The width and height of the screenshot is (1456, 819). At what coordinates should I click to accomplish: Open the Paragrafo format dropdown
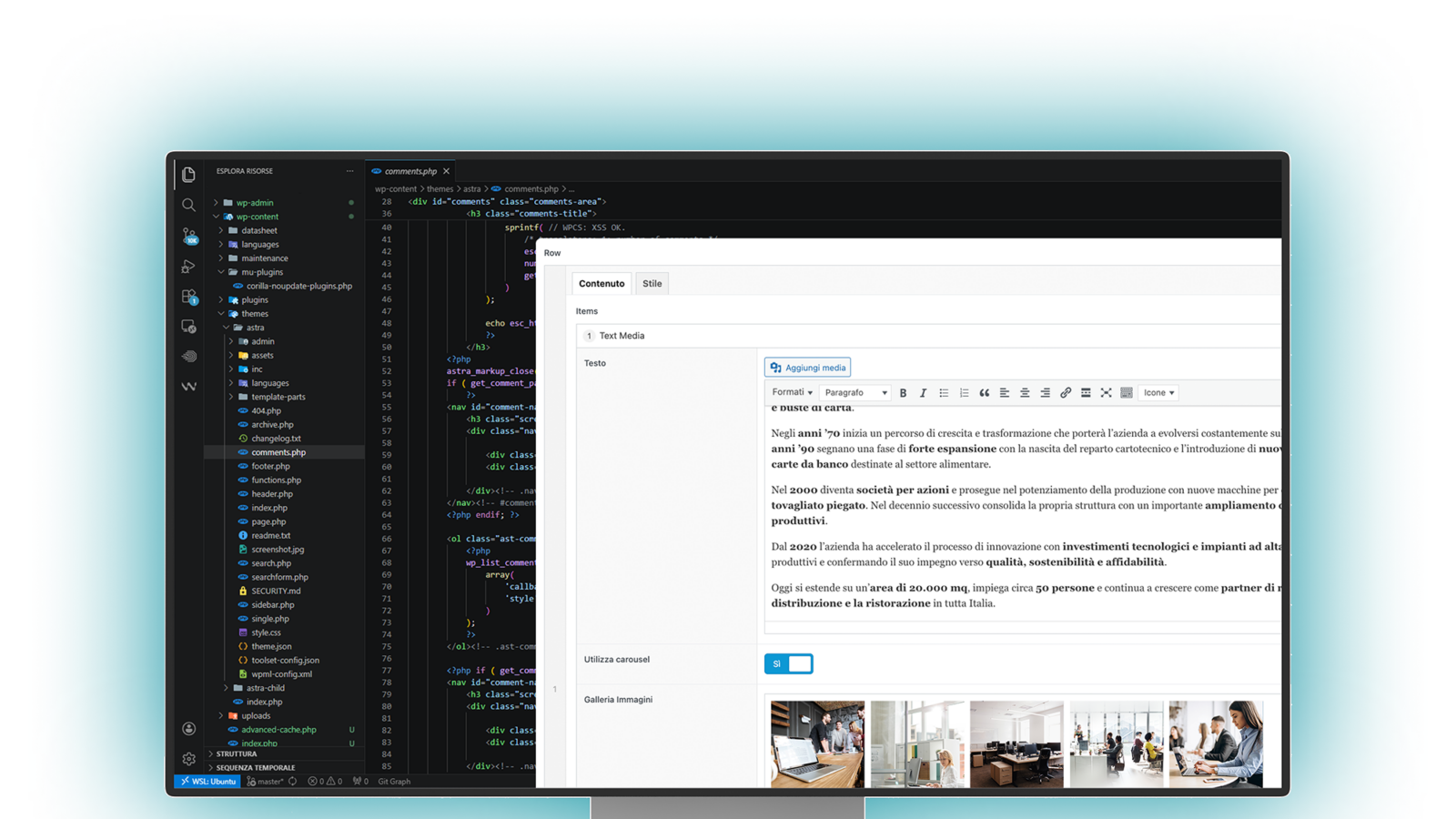point(855,393)
